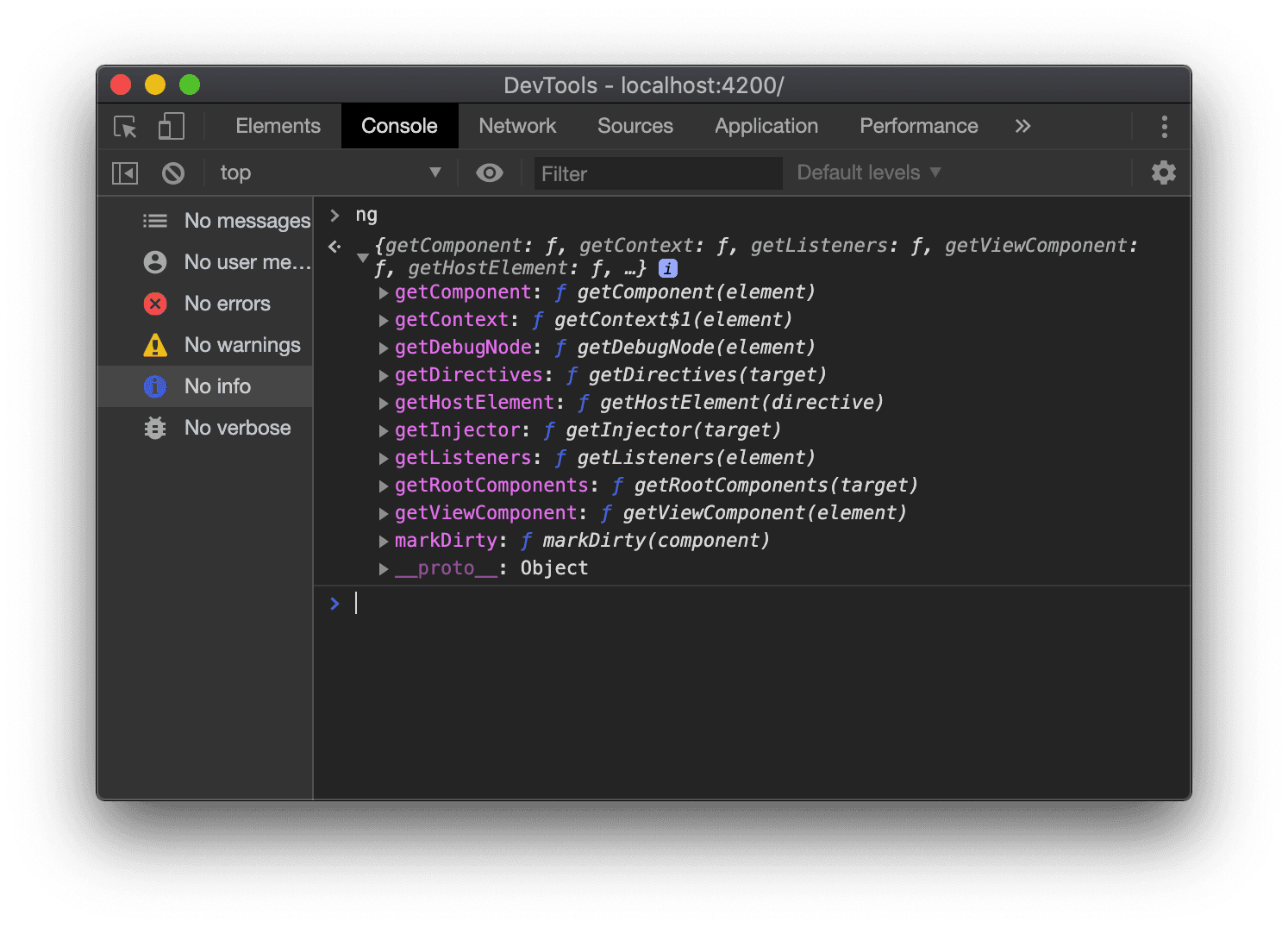Click the blue info badge next to object preview
Viewport: 1288px width, 928px height.
668,268
